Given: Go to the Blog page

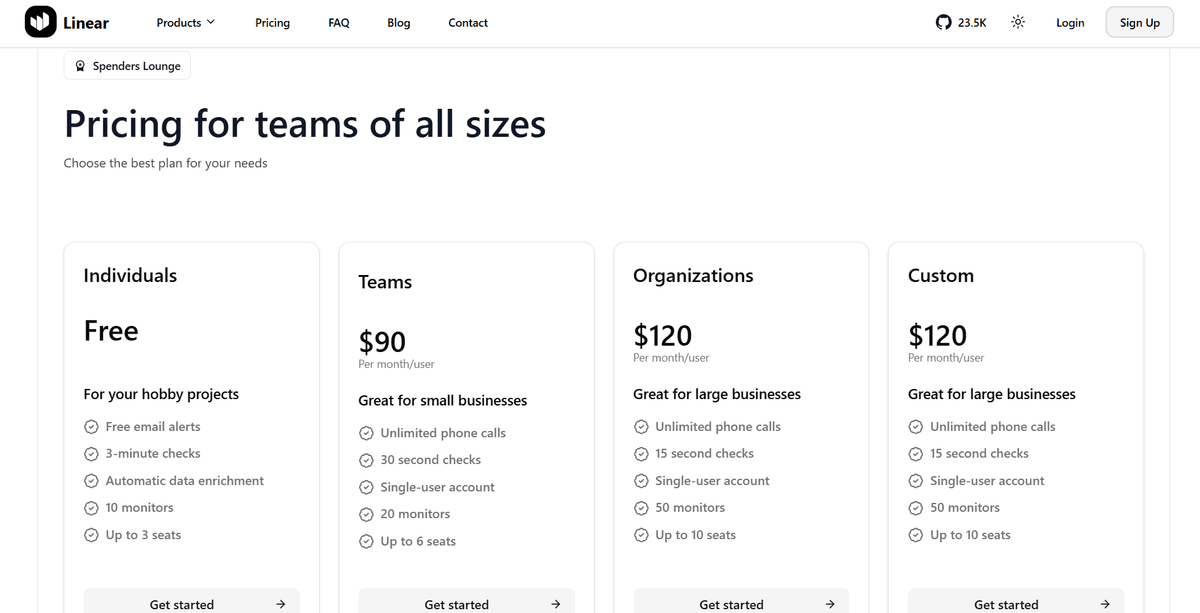Looking at the screenshot, I should tap(398, 21).
